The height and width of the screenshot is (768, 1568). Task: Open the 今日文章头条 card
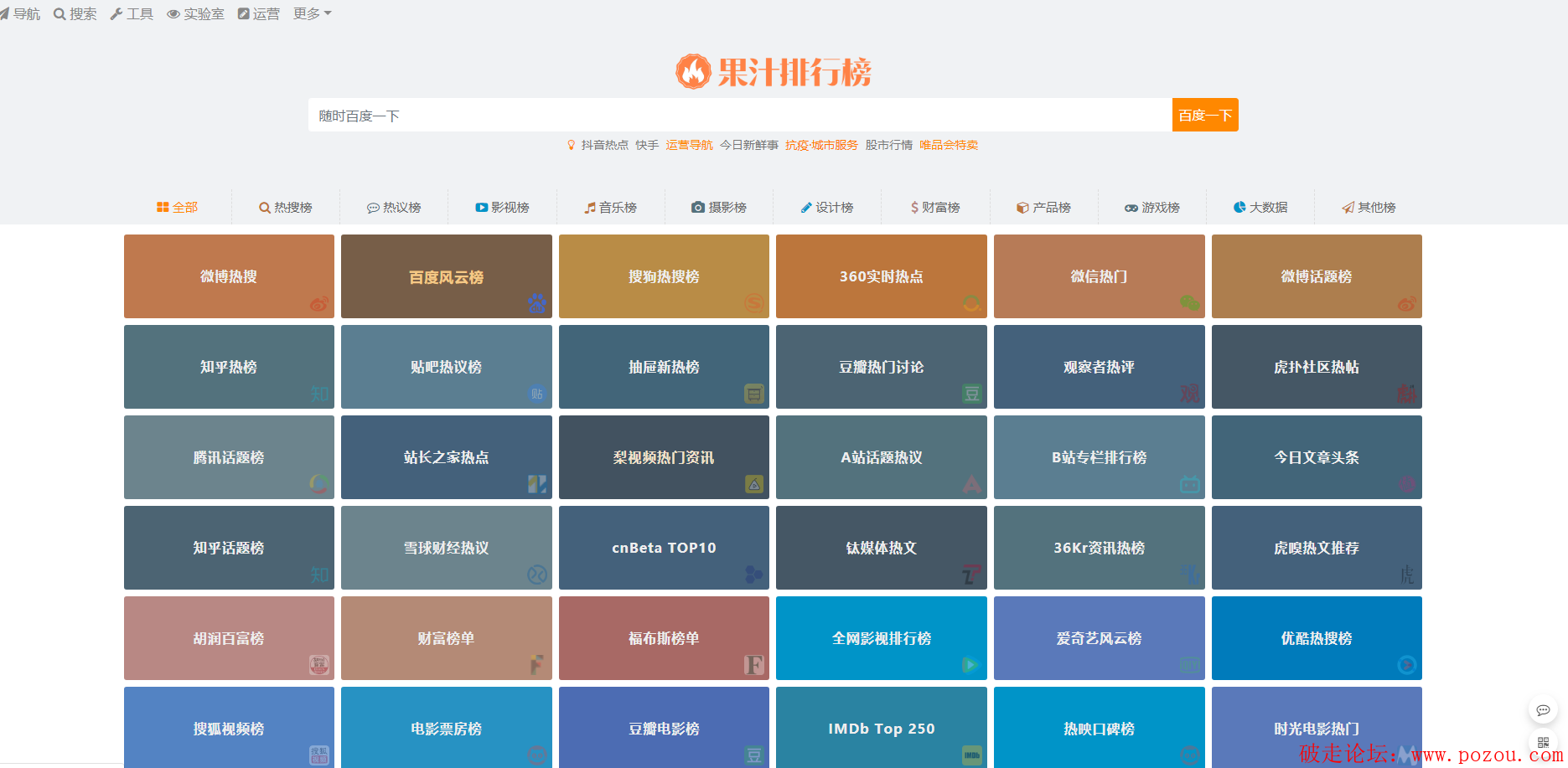click(1317, 457)
